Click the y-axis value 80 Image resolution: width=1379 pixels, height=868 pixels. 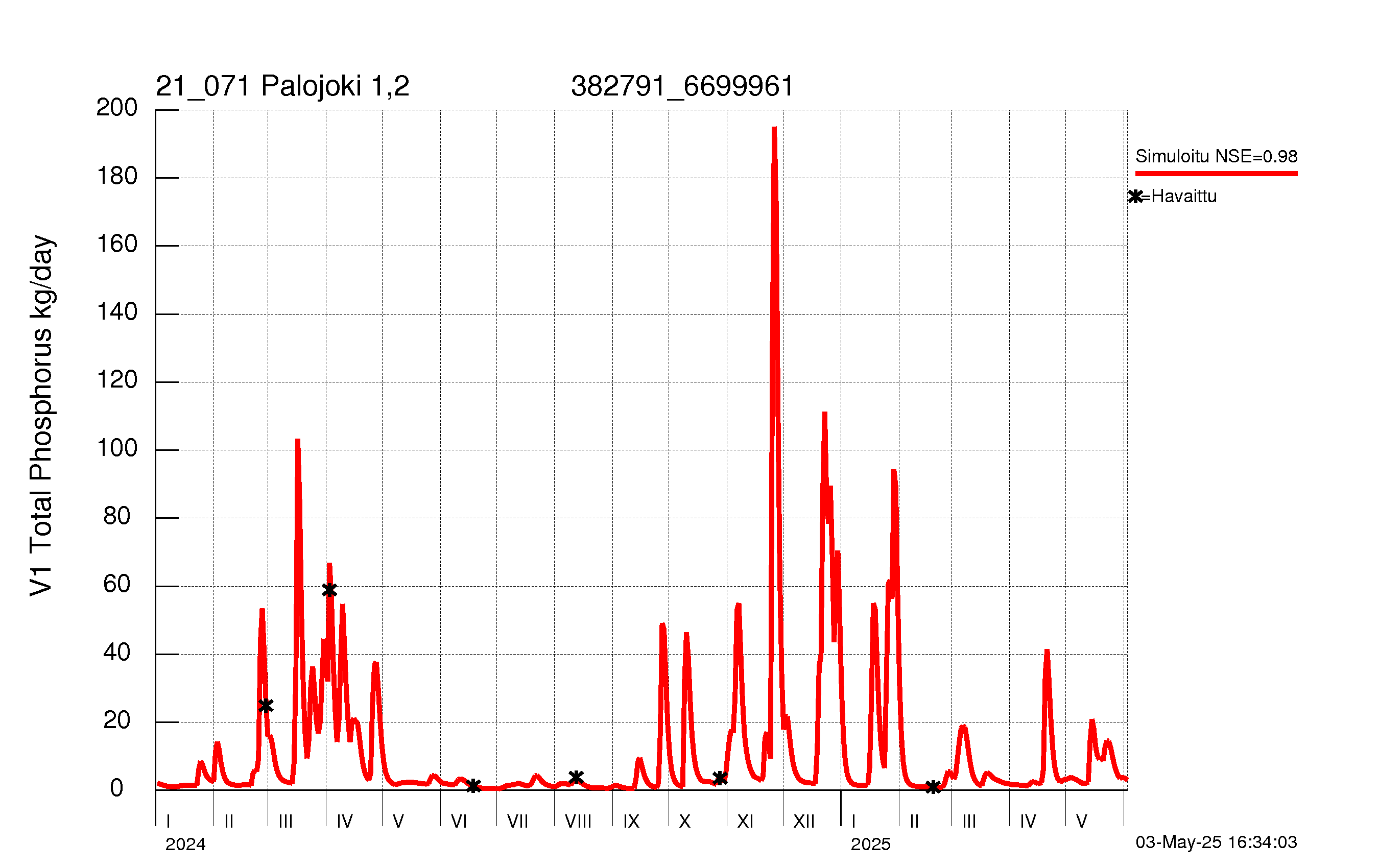[117, 516]
